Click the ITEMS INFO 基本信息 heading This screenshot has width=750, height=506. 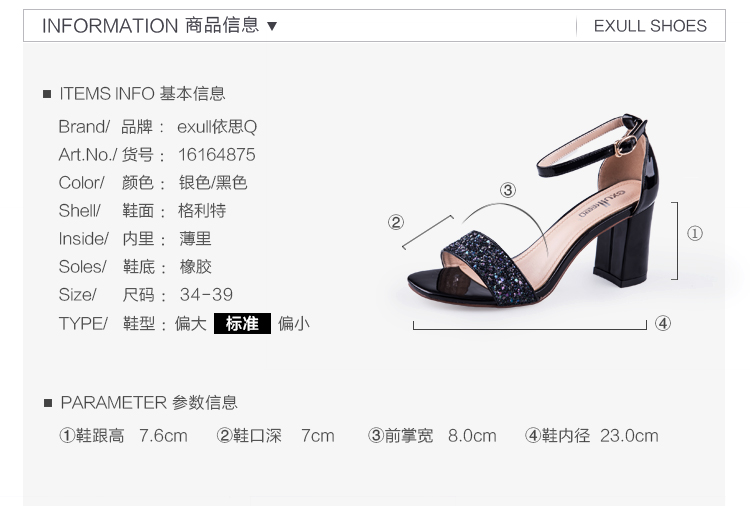[x=142, y=94]
